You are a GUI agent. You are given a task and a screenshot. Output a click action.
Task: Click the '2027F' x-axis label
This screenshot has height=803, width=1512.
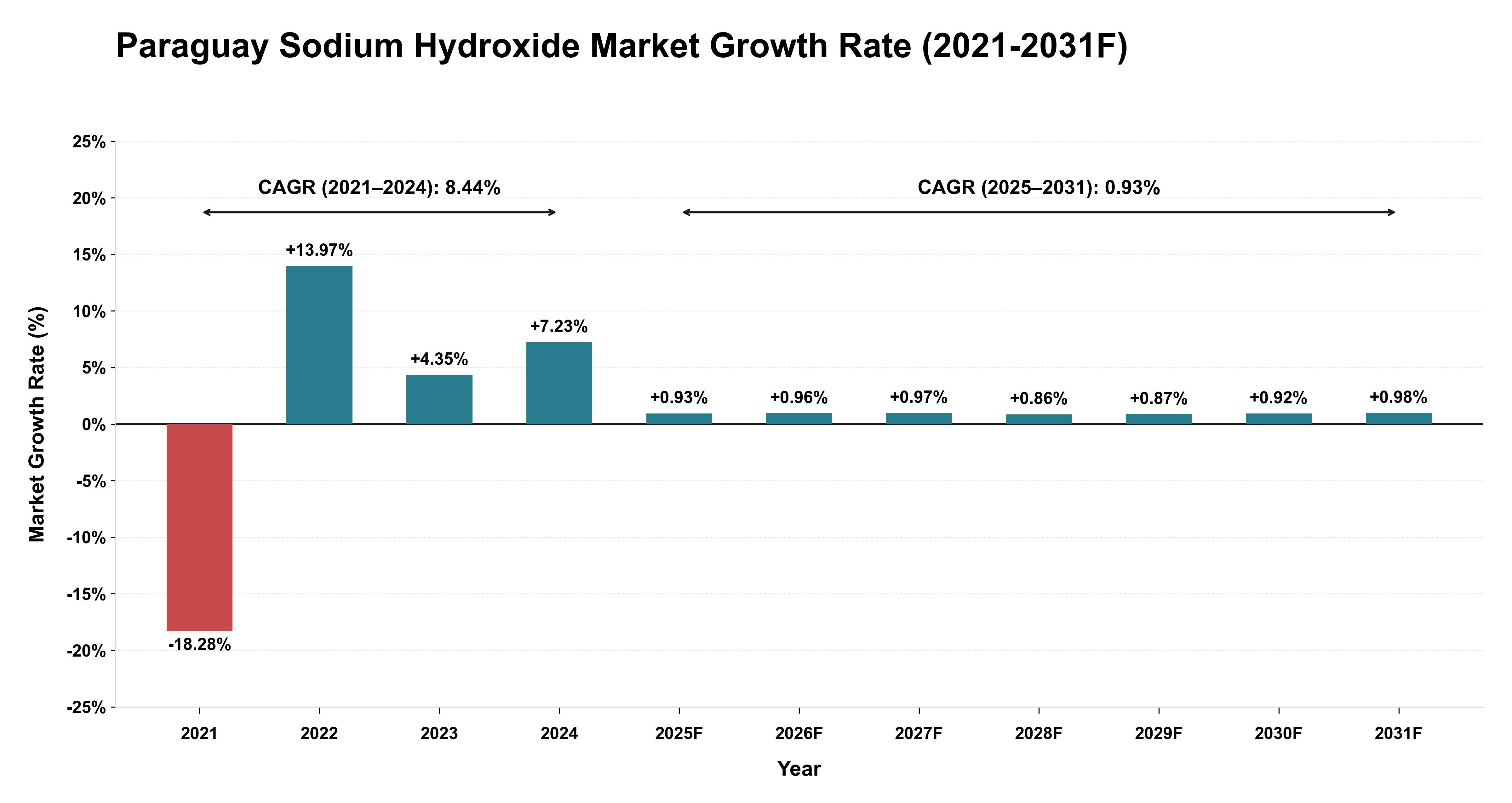tap(919, 734)
